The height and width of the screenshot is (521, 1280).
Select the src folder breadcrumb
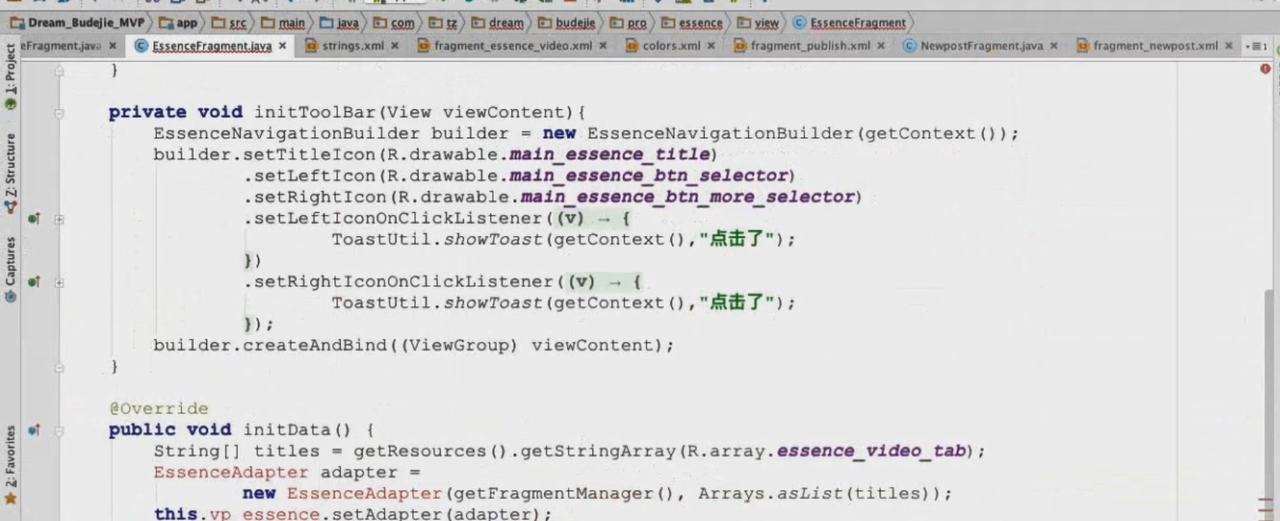(229, 22)
